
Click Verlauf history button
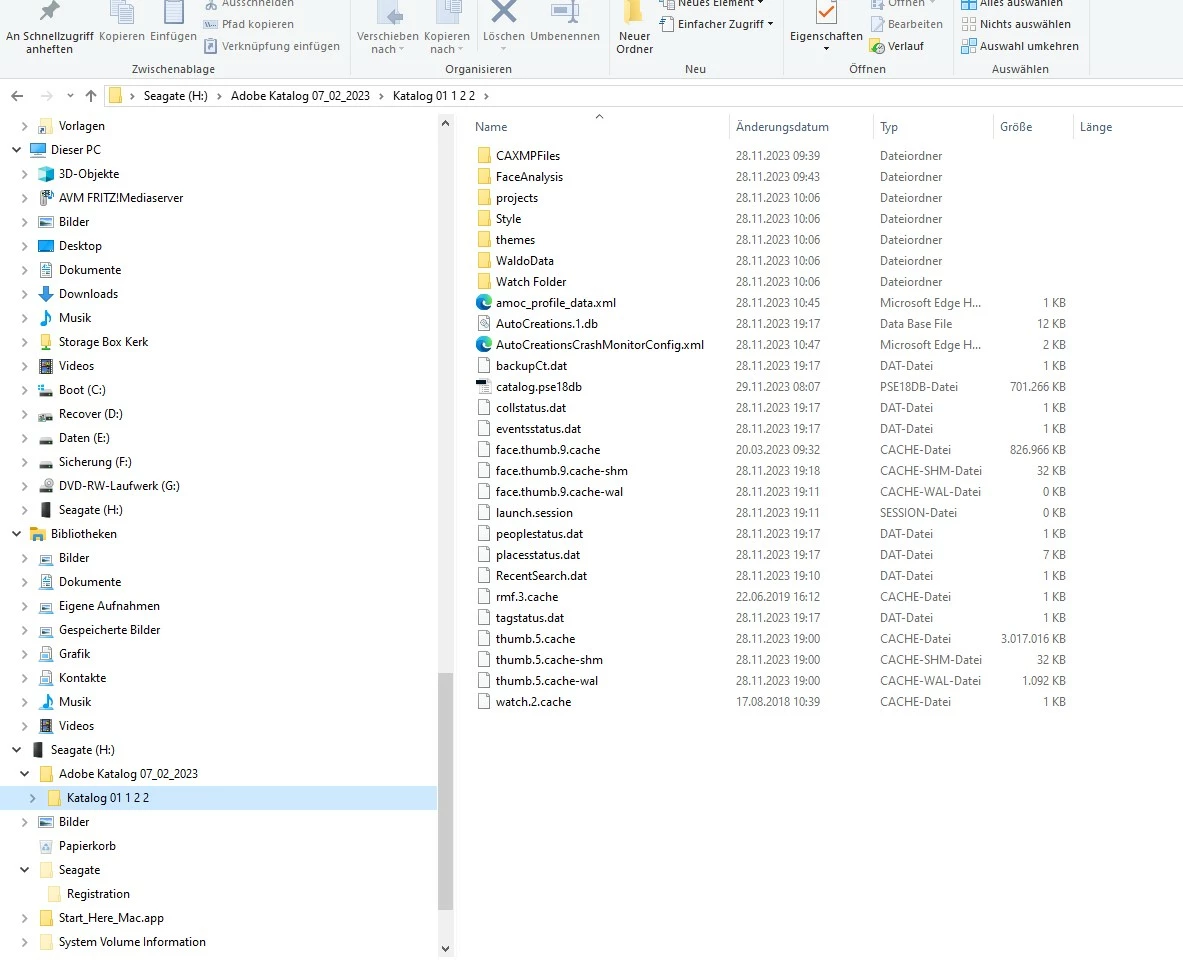(x=897, y=46)
